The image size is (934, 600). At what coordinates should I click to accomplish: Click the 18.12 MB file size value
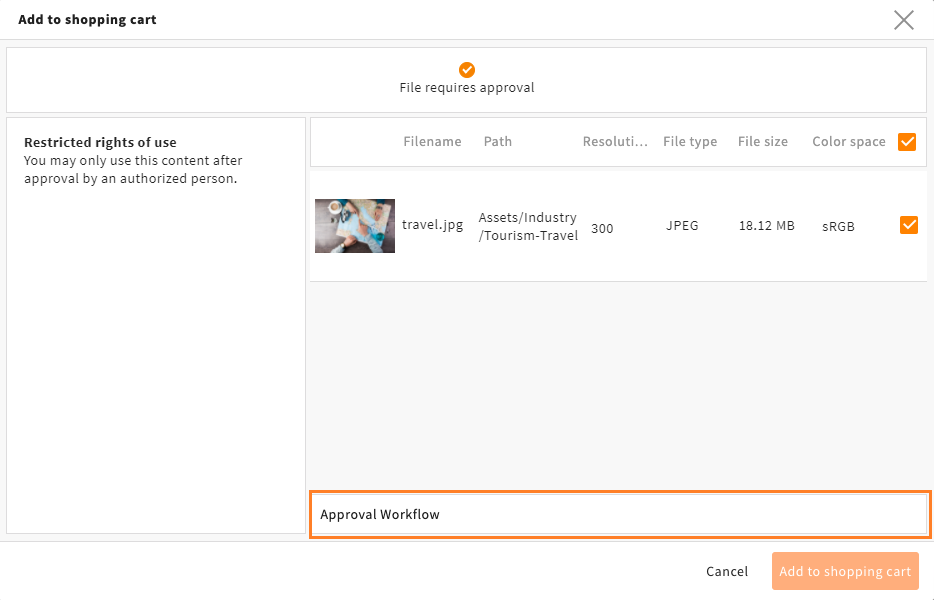click(767, 226)
